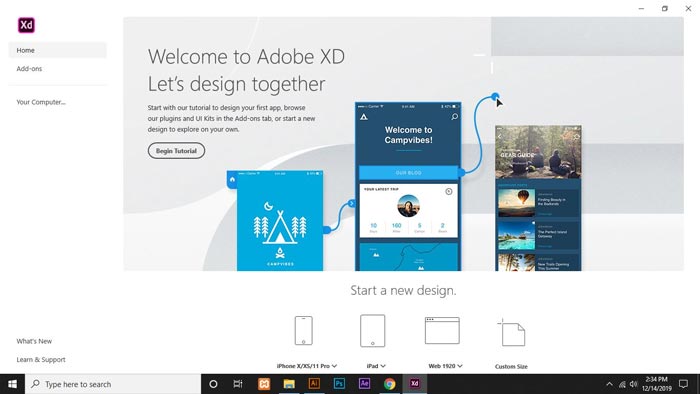Viewport: 700px width, 394px height.
Task: Select the iPad artboard preset icon
Action: [x=372, y=331]
